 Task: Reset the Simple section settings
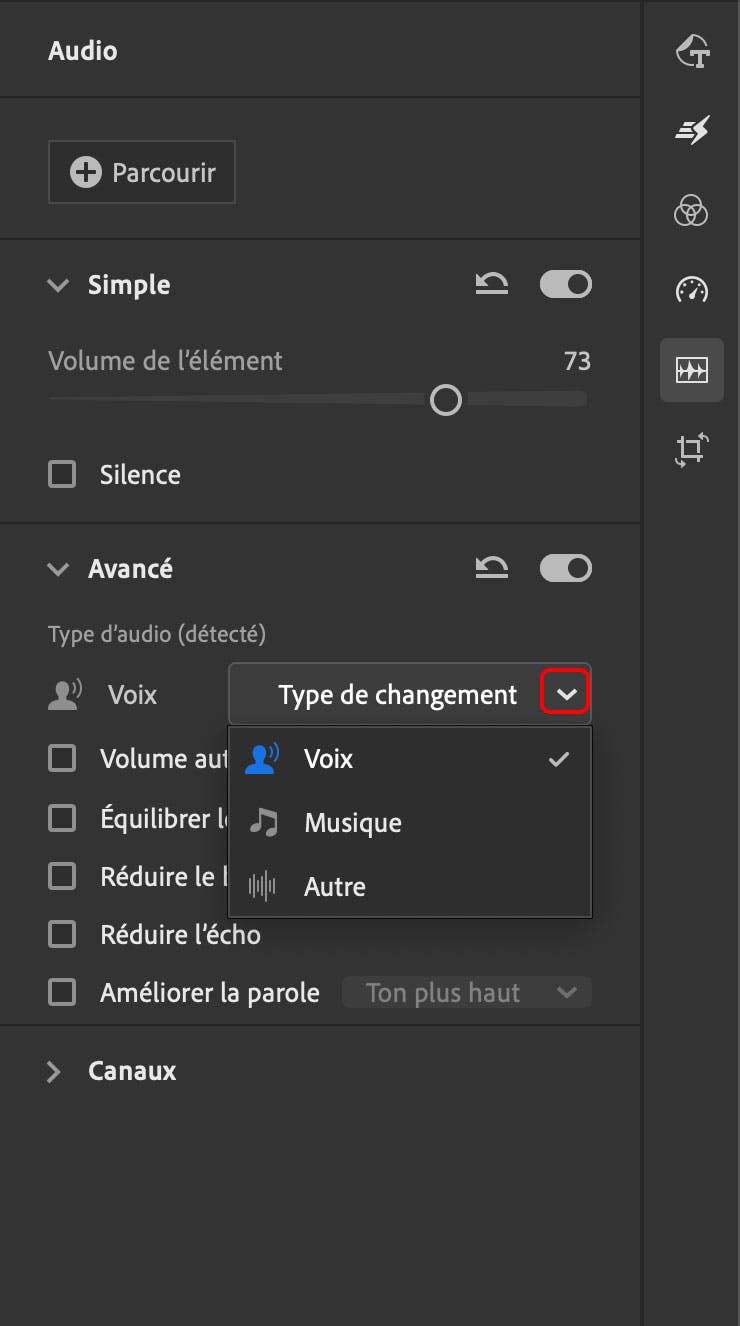click(491, 285)
